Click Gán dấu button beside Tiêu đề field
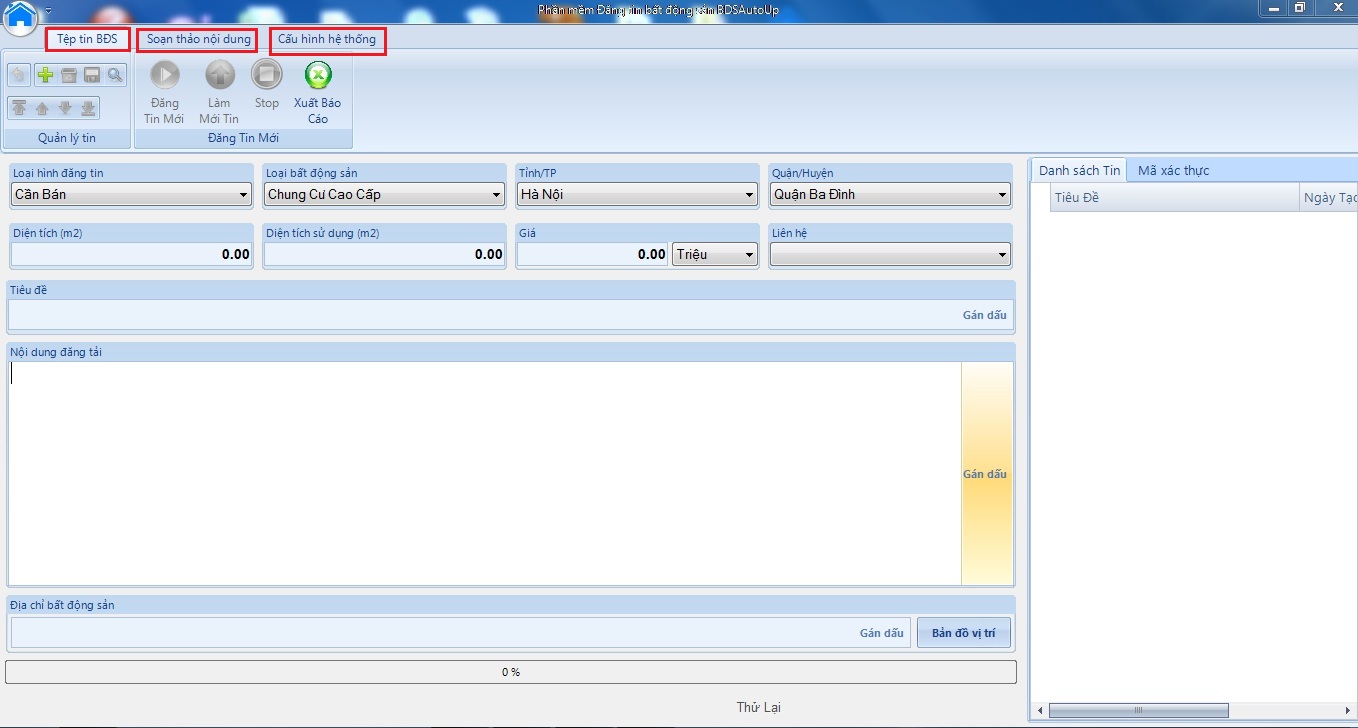 [x=984, y=315]
